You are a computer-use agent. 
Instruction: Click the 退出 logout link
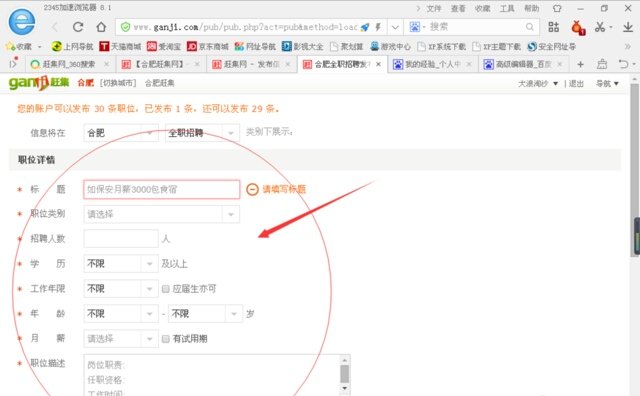pos(576,84)
